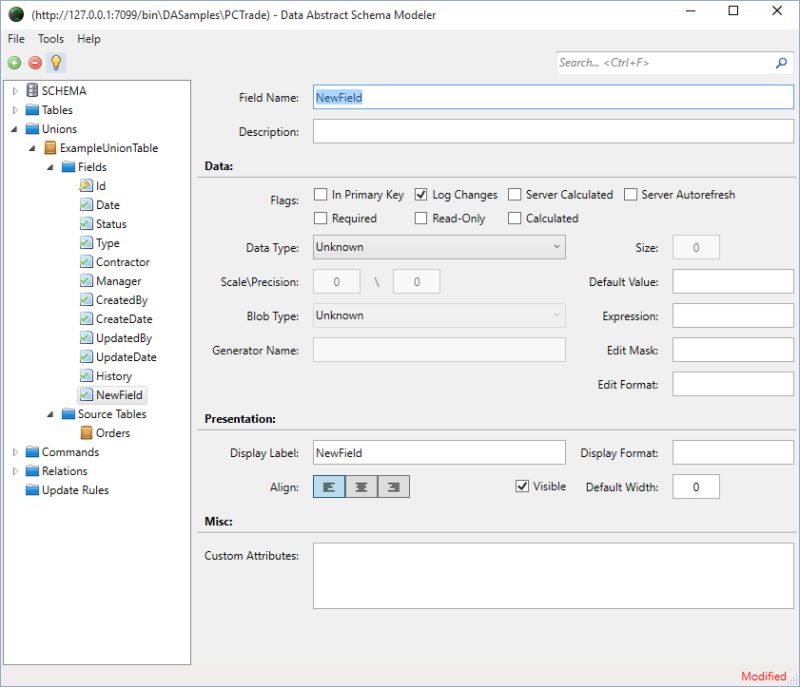Open the Tools menu
800x687 pixels.
51,39
